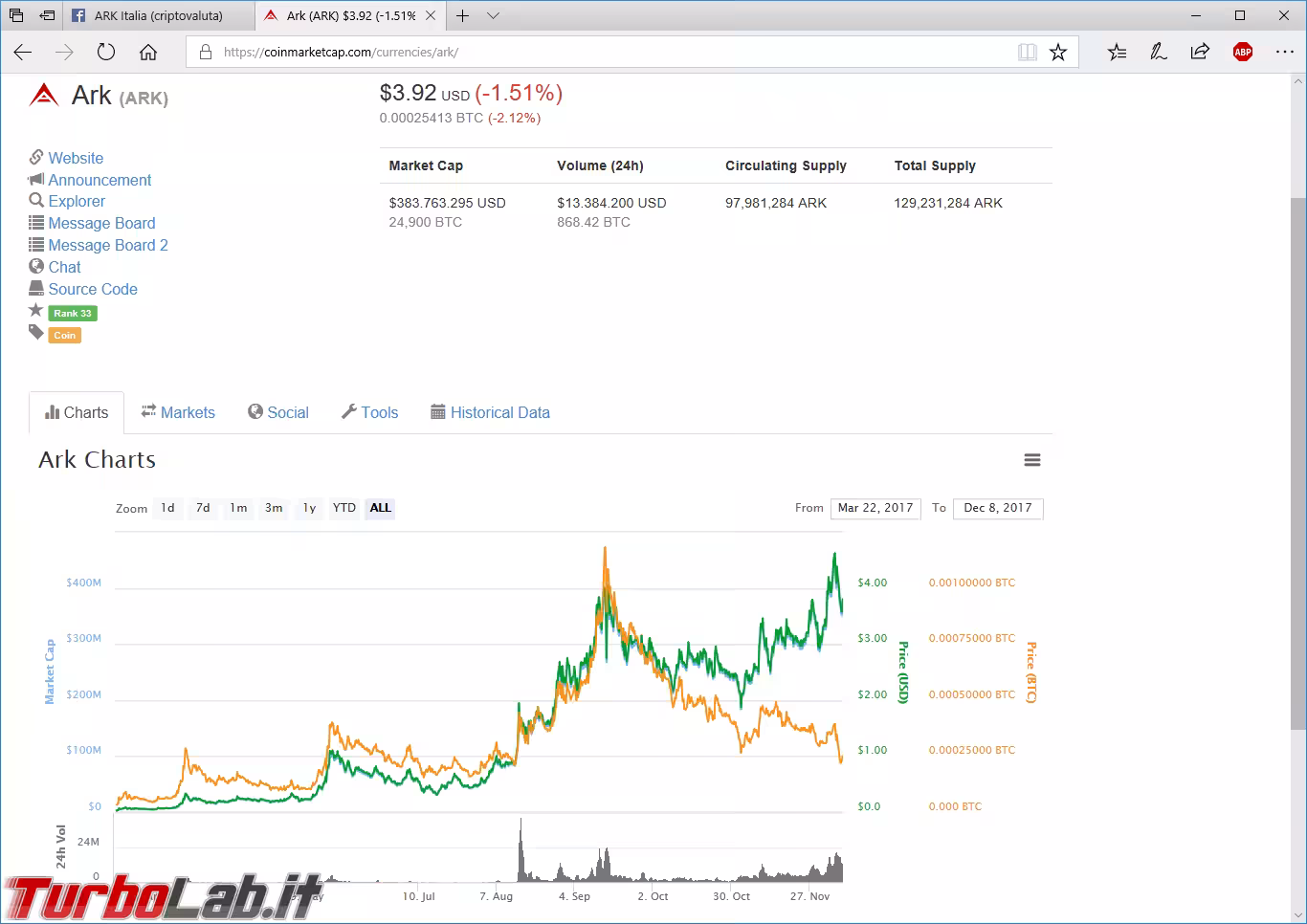The height and width of the screenshot is (924, 1307).
Task: Click the Ark Charts heading
Action: [97, 460]
